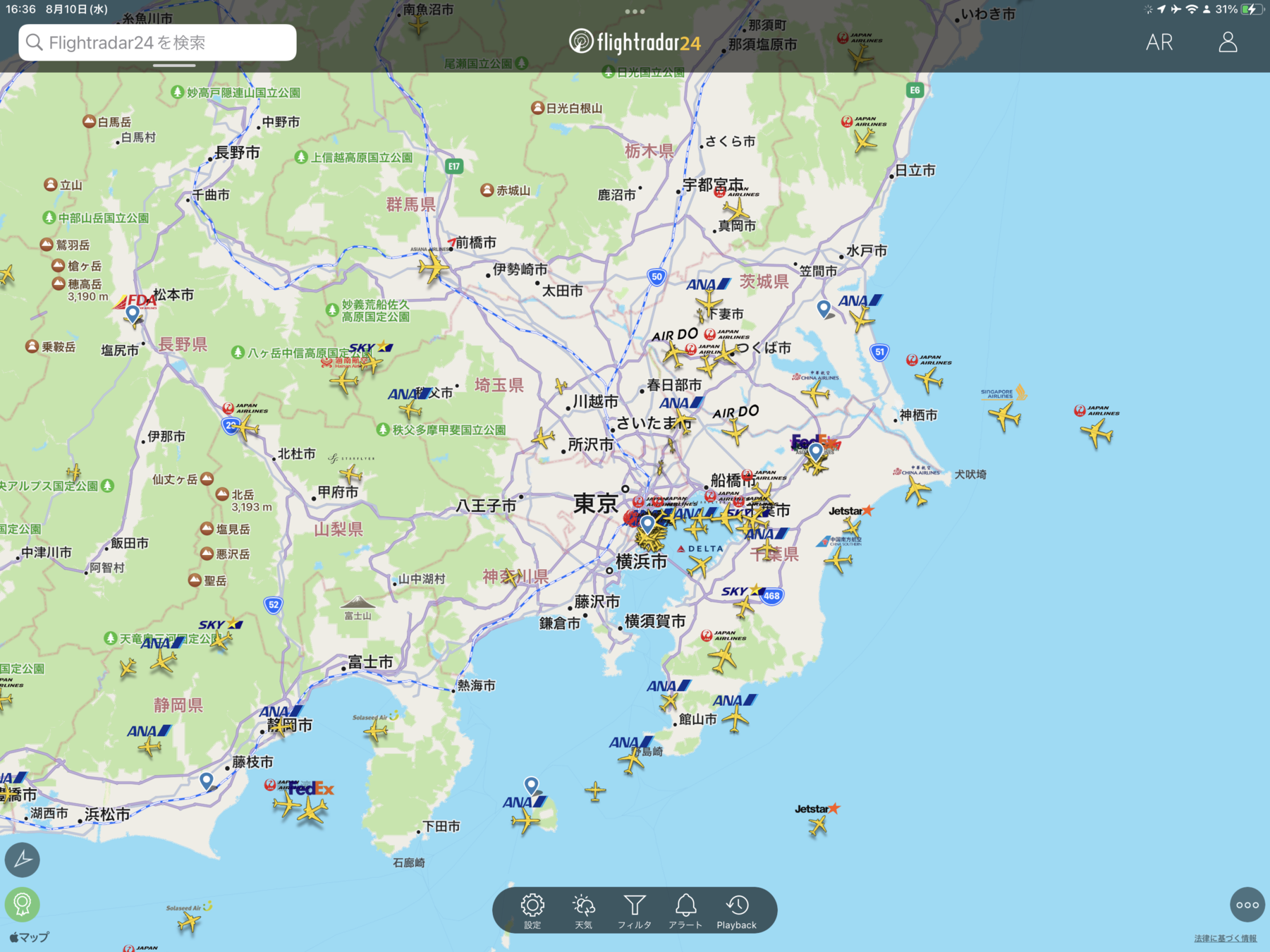The image size is (1270, 952).
Task: Click the Flightradar24 search field
Action: pyautogui.click(x=157, y=42)
